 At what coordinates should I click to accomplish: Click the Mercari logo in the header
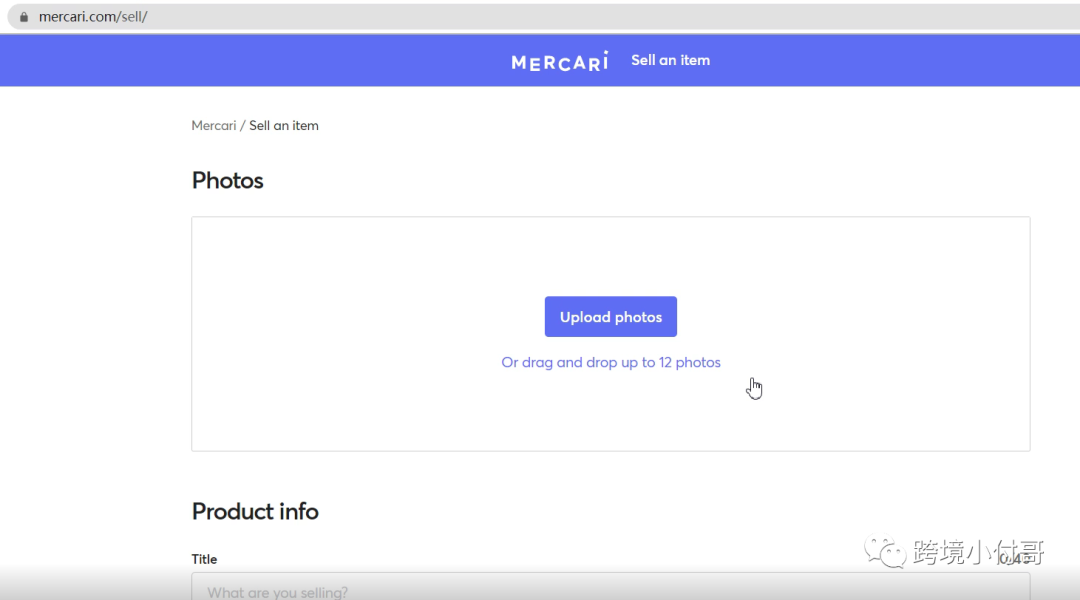559,61
